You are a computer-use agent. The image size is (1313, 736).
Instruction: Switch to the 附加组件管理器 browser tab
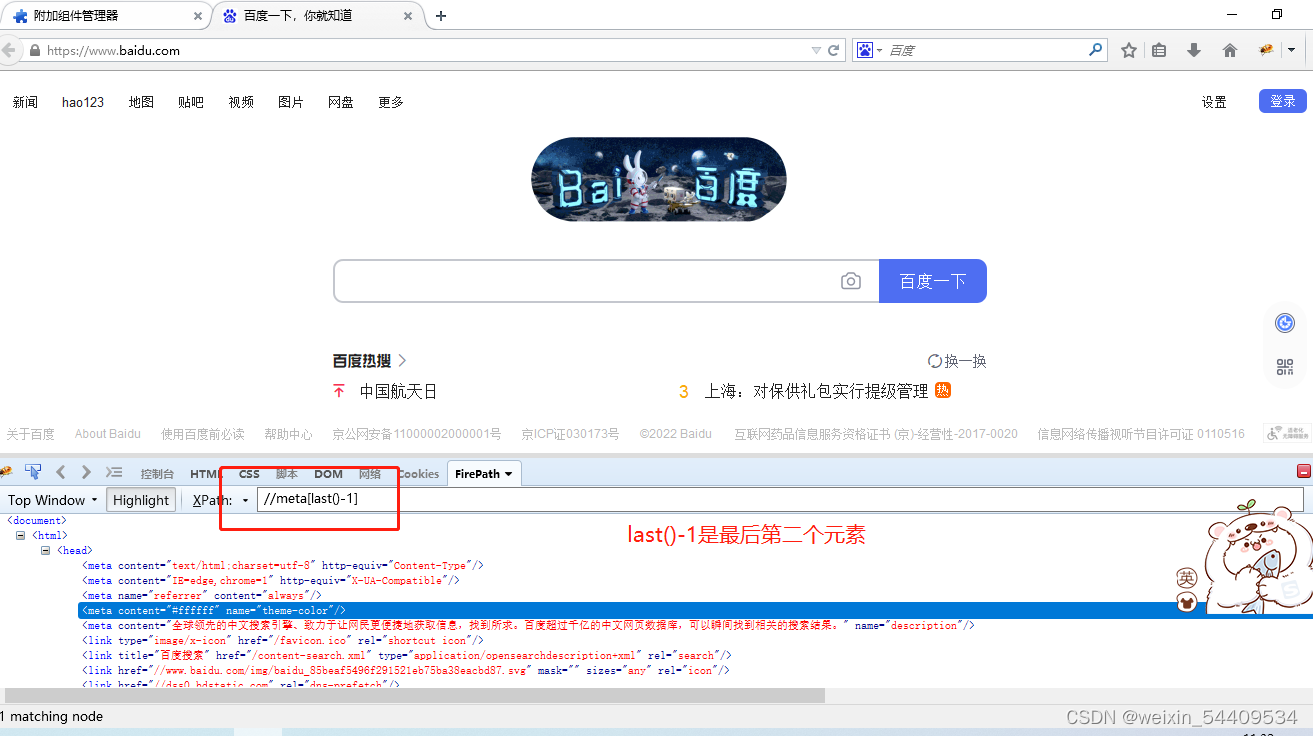105,16
